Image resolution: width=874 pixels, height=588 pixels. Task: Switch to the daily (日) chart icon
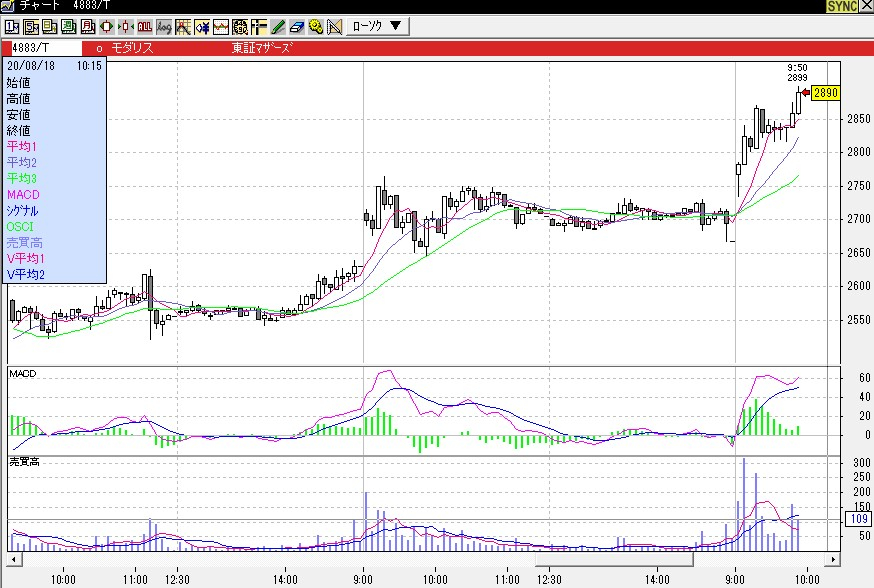47,26
